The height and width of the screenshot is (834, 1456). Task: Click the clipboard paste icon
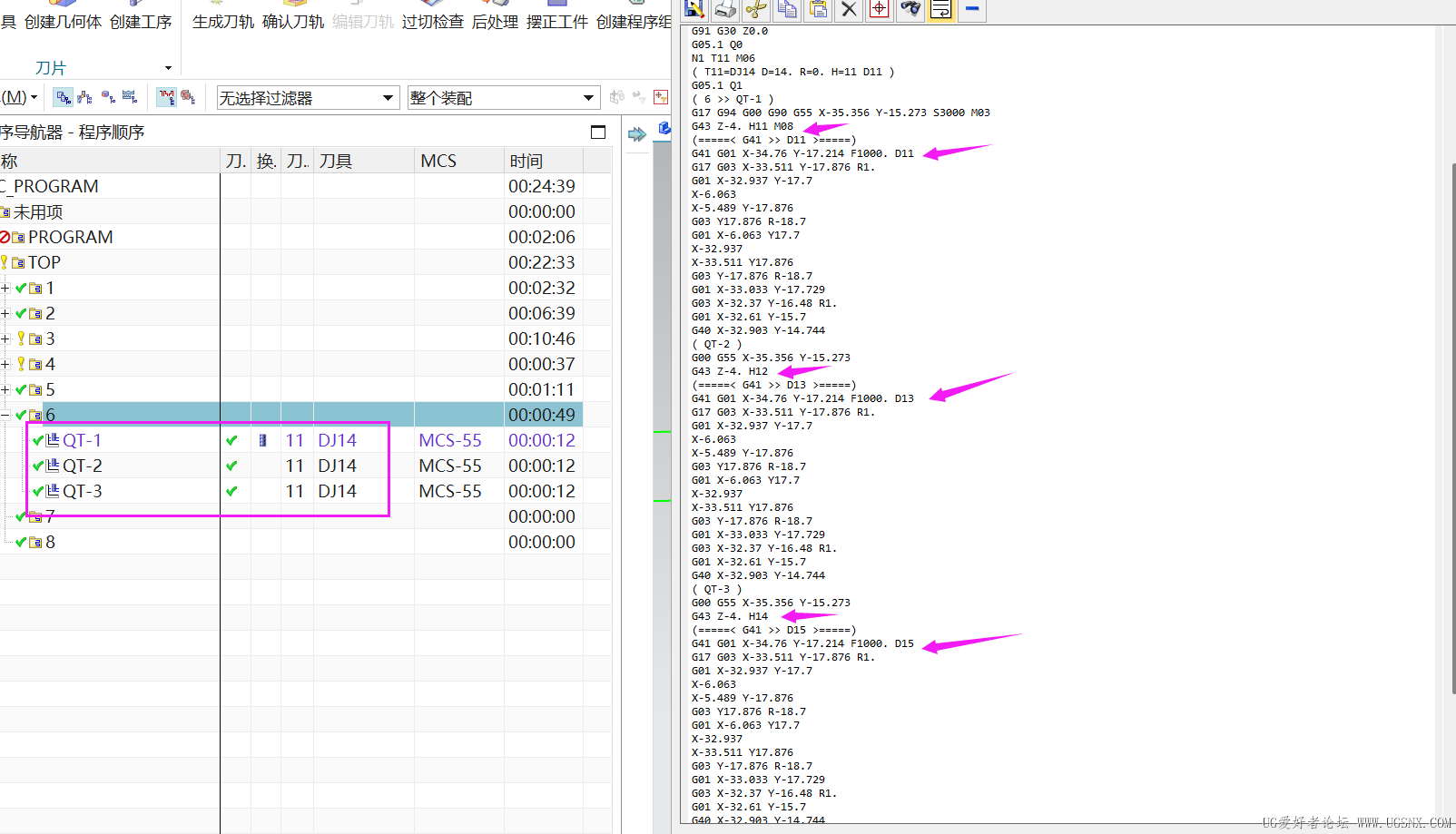pyautogui.click(x=818, y=9)
